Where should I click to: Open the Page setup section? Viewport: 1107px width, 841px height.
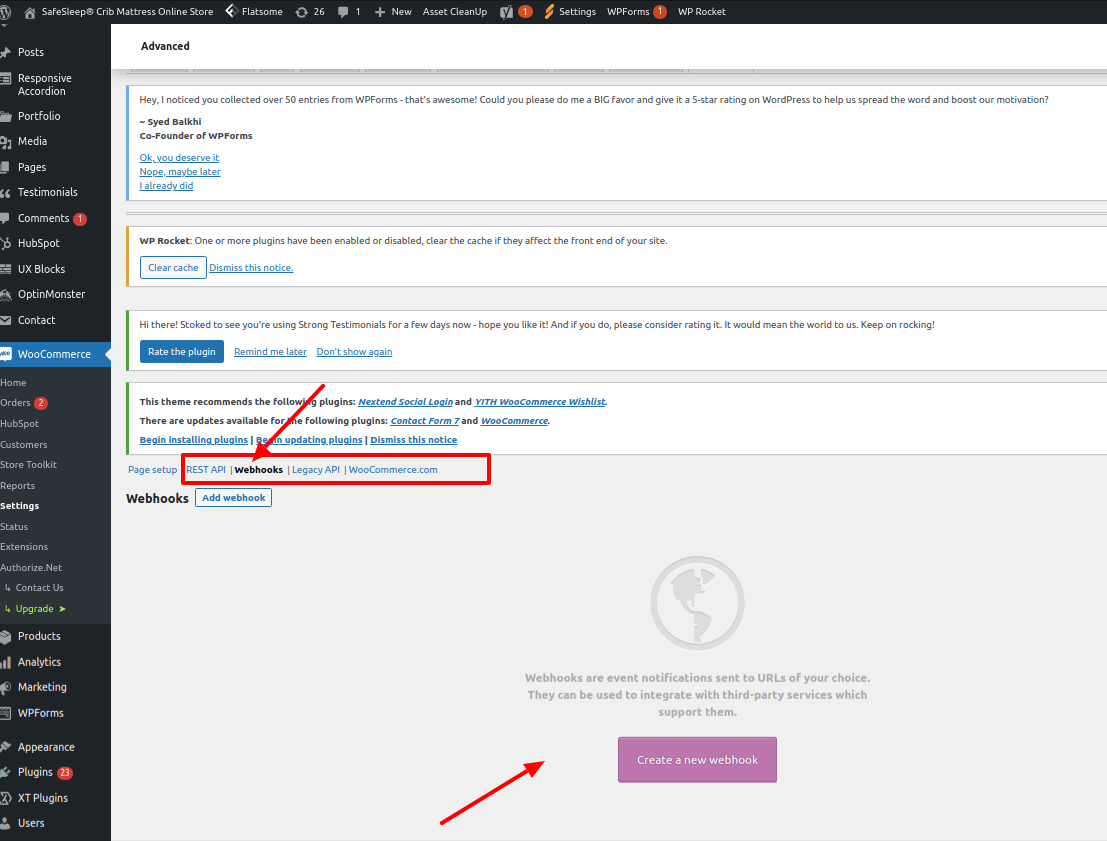pos(152,470)
